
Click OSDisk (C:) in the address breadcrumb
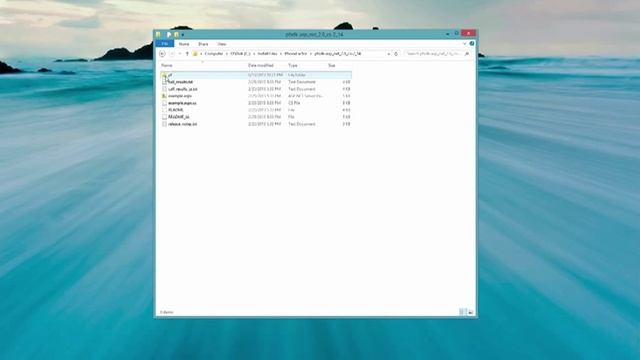[x=241, y=53]
